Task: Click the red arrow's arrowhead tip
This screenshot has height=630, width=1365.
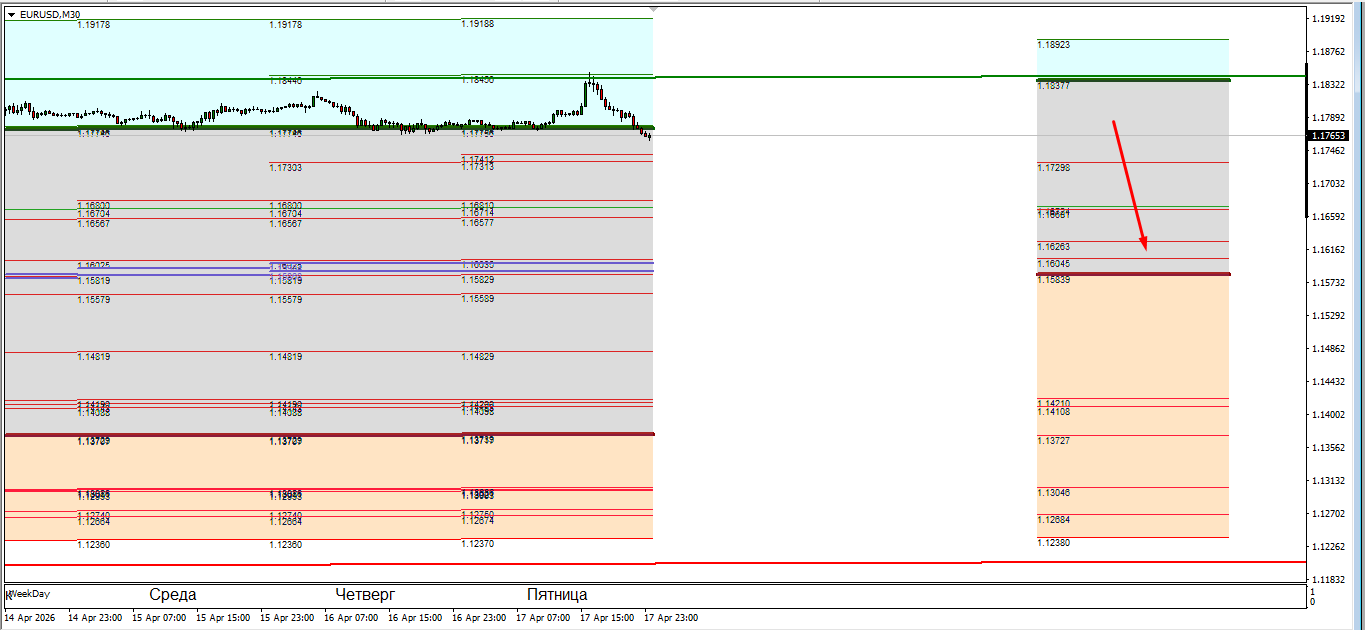Action: pos(1144,248)
